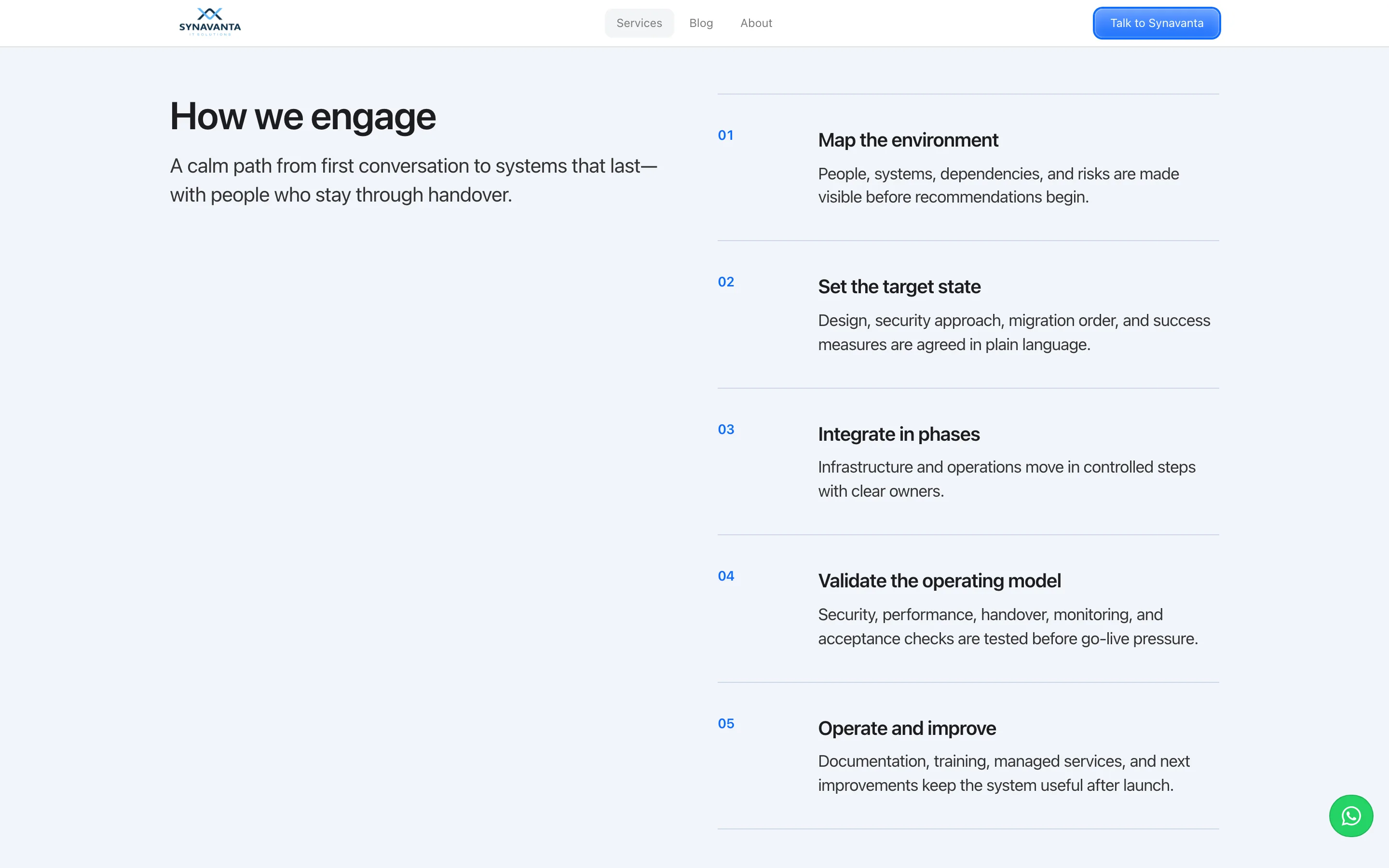Click the How we engage heading

[303, 117]
